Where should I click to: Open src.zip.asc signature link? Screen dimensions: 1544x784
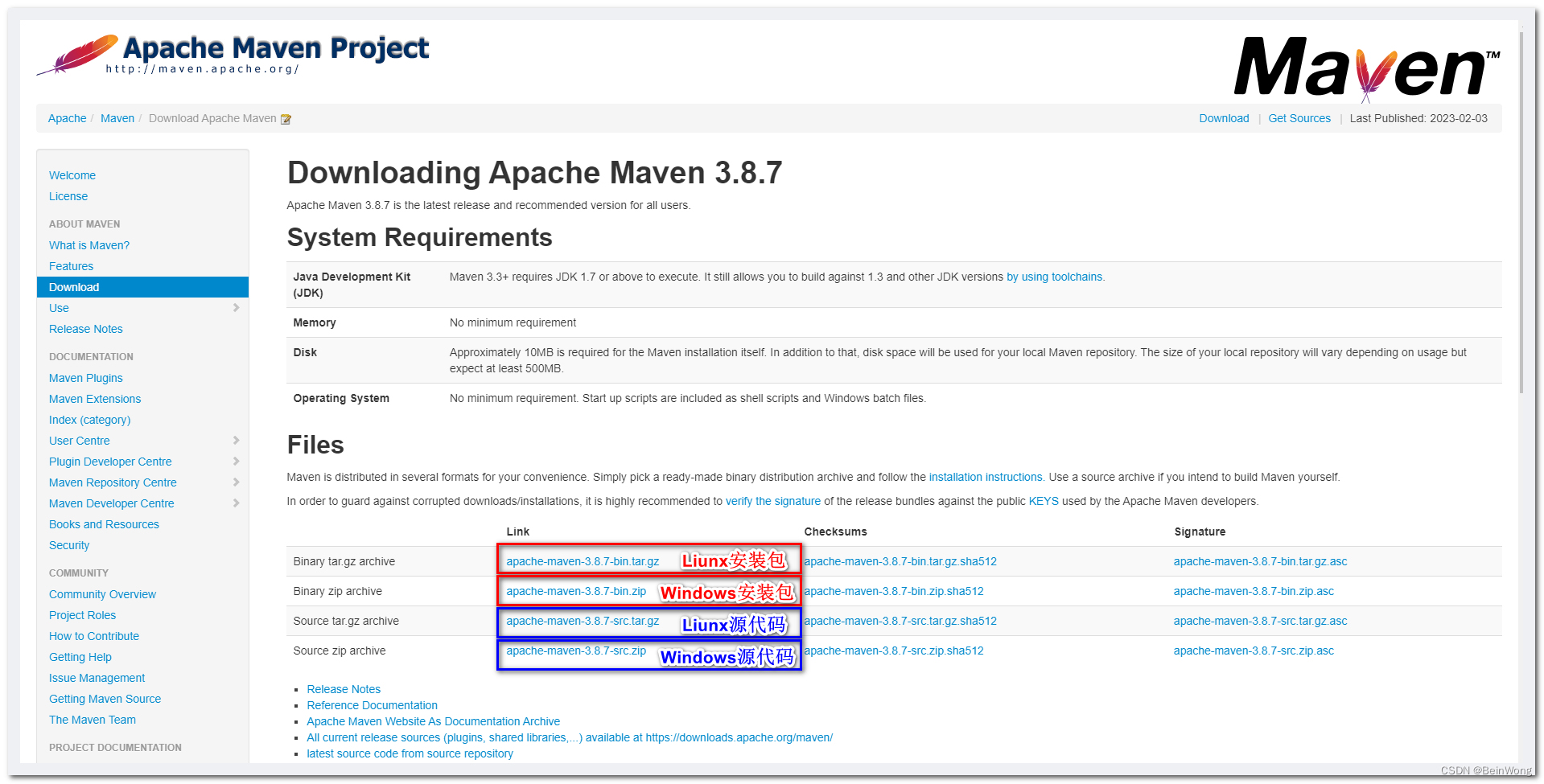pyautogui.click(x=1254, y=651)
